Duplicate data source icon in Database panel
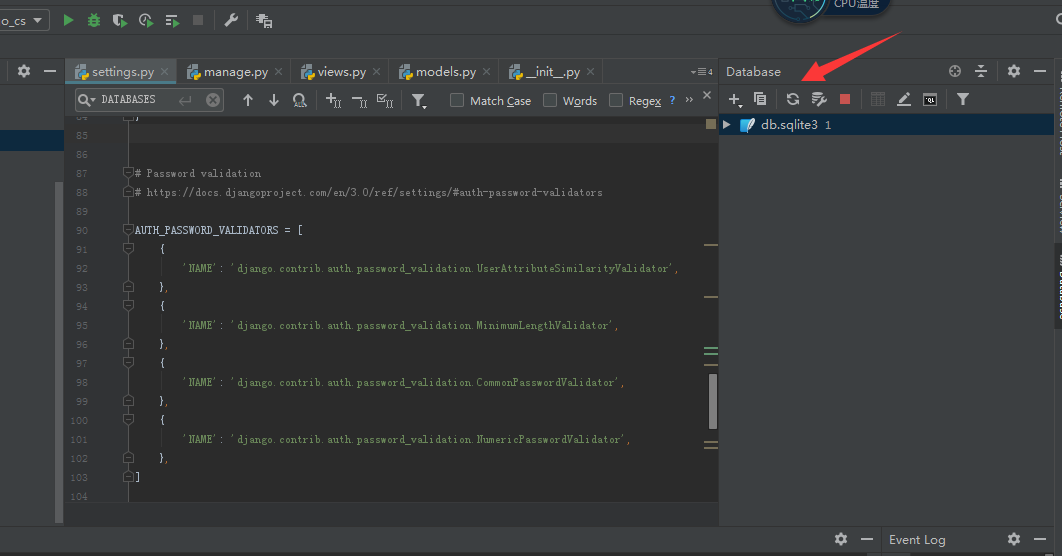1062x556 pixels. coord(760,99)
